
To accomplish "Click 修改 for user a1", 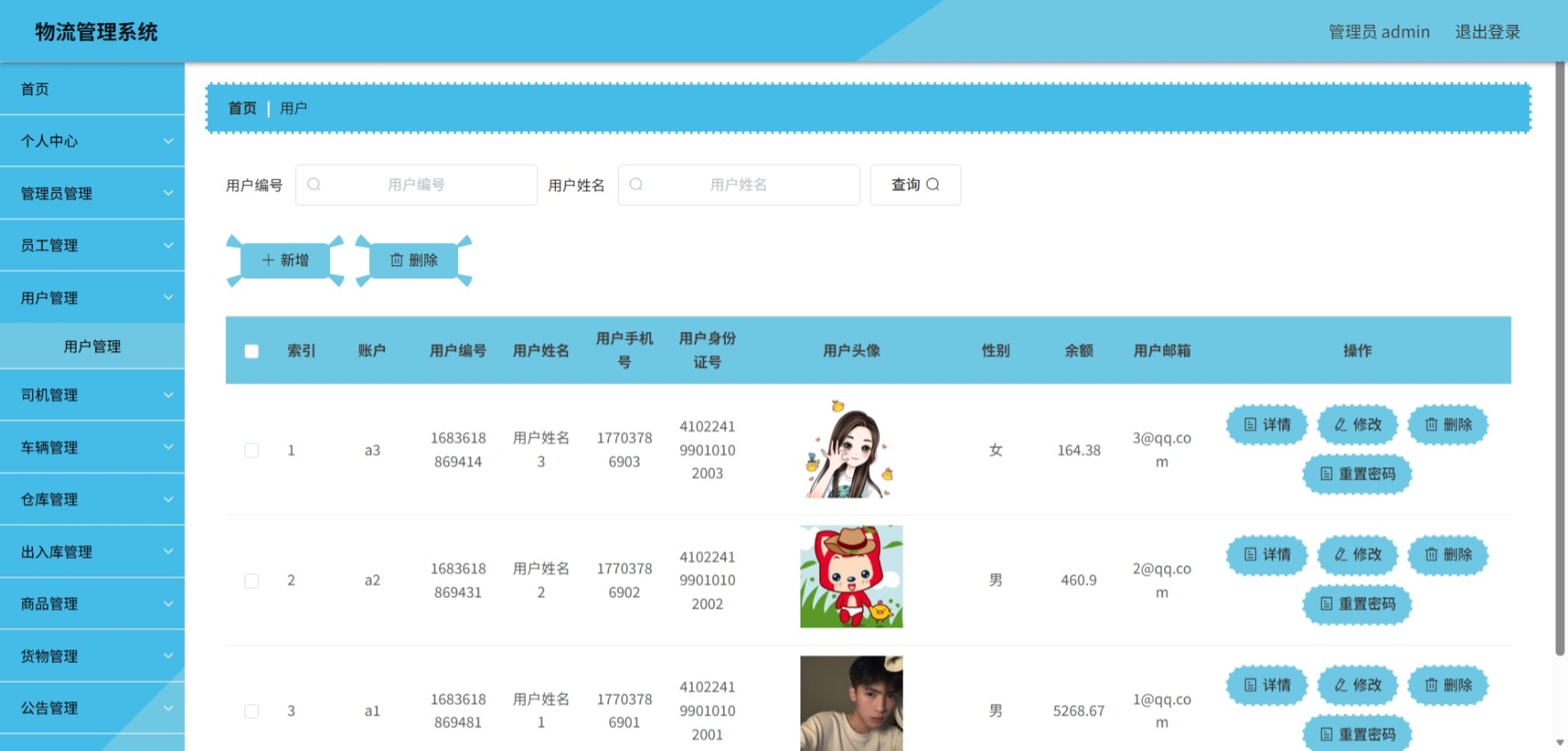I will click(1357, 685).
